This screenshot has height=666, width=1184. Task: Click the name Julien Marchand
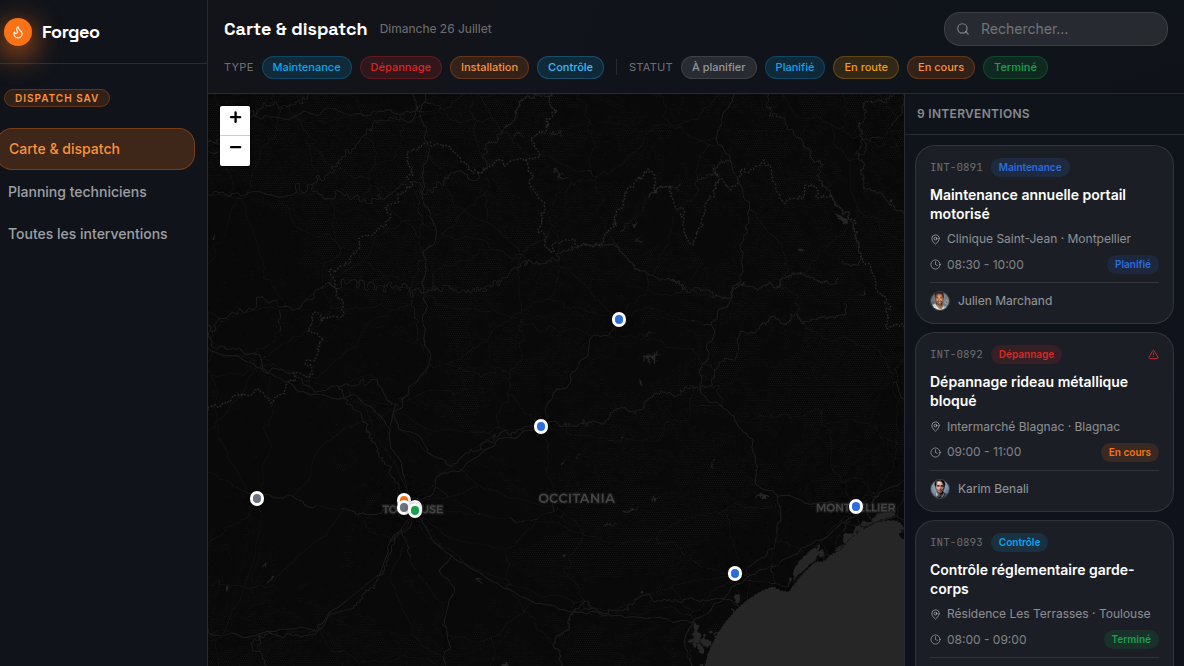1005,301
